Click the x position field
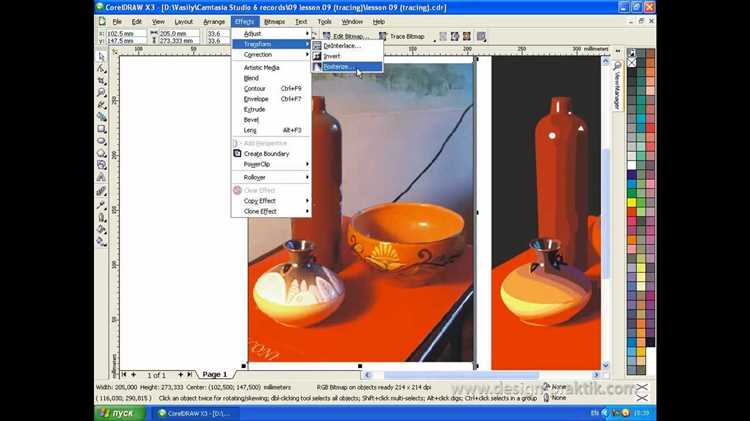The height and width of the screenshot is (421, 750). (x=125, y=33)
